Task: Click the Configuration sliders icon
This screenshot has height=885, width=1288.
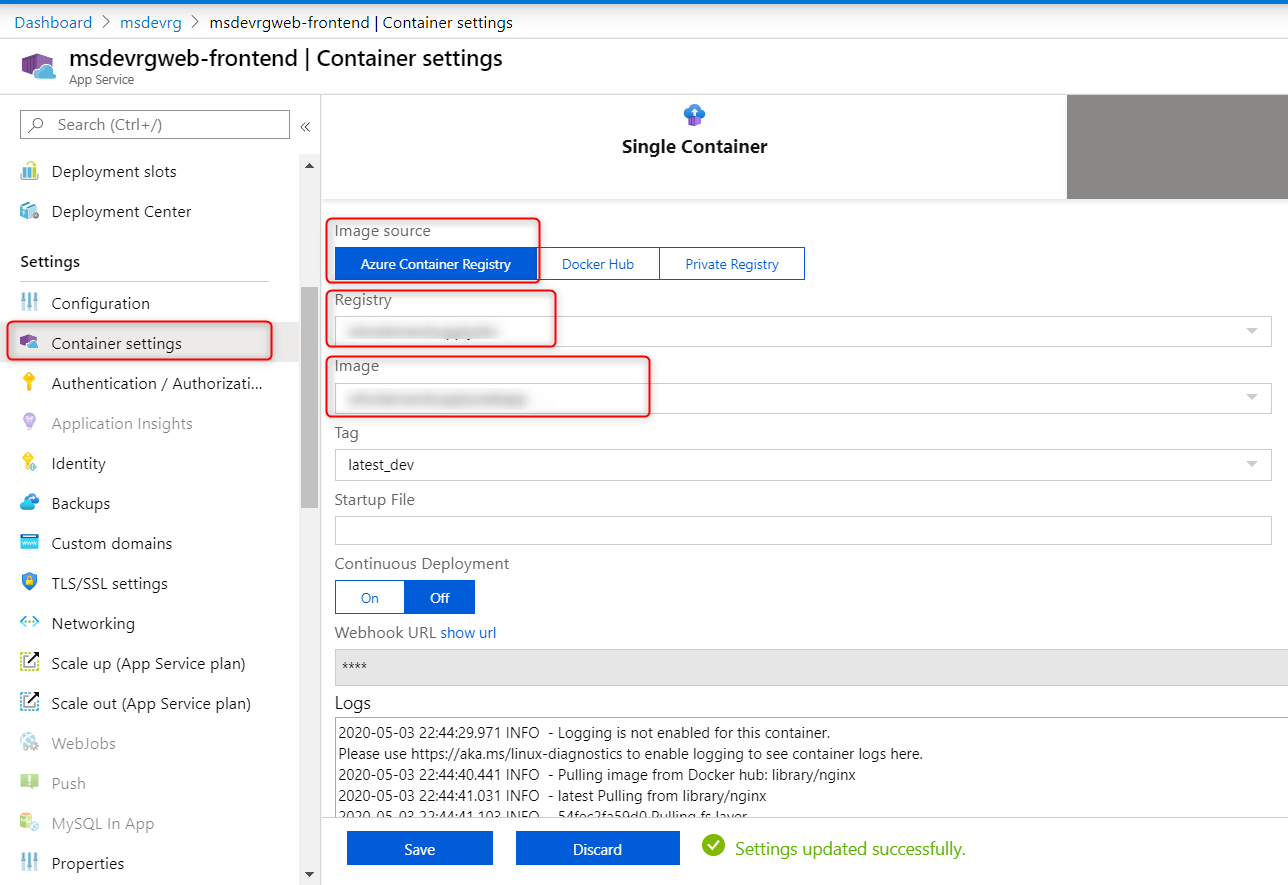Action: click(30, 303)
